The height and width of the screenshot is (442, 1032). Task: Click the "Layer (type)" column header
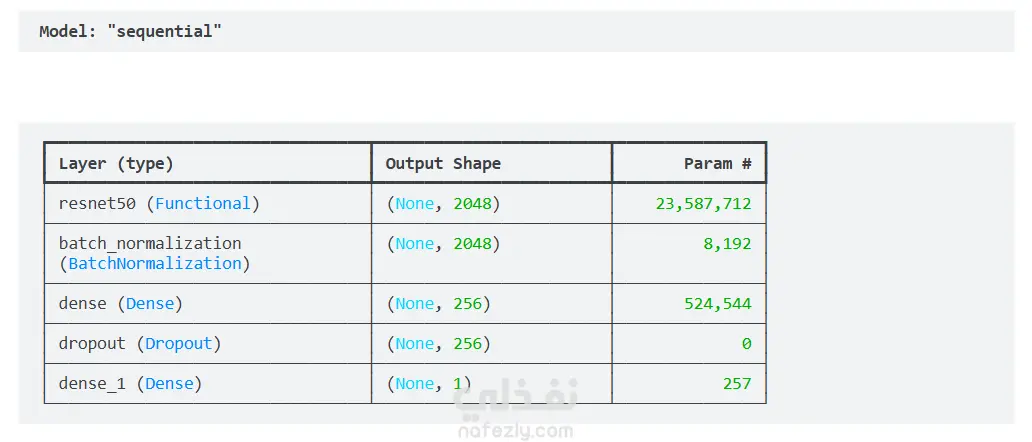tap(116, 163)
